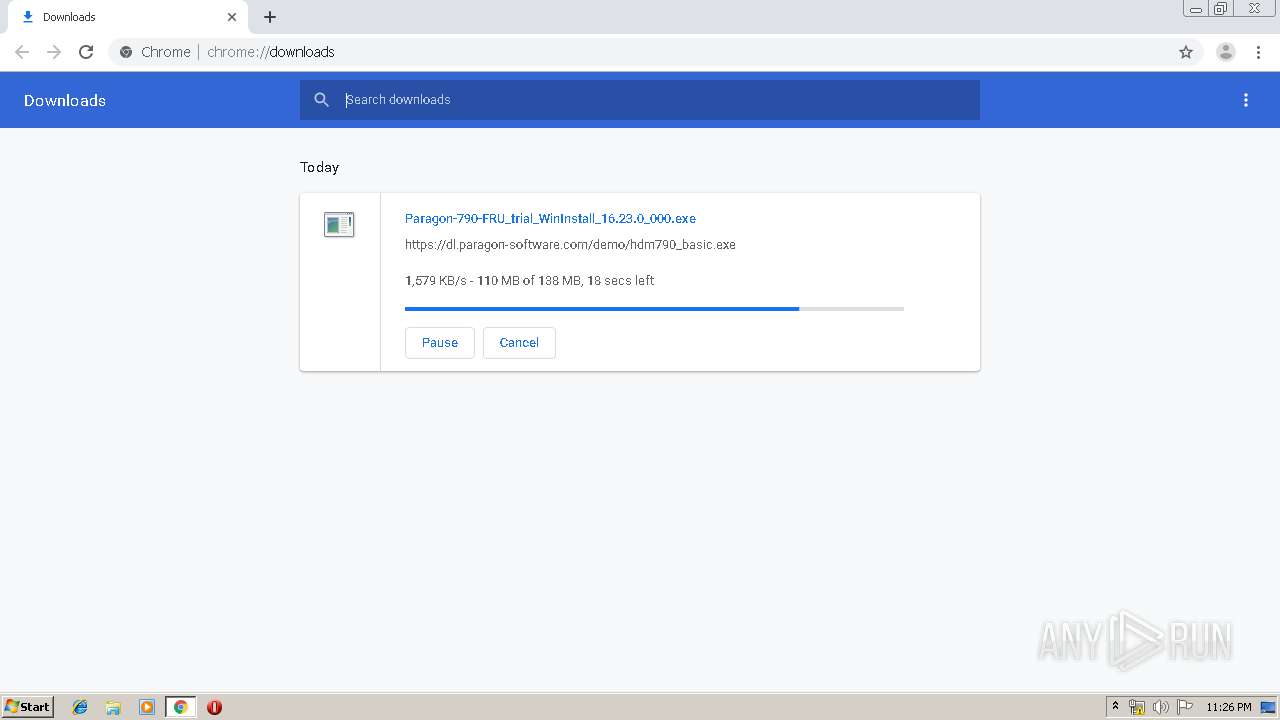Switch to Chrome in the taskbar

tap(180, 707)
